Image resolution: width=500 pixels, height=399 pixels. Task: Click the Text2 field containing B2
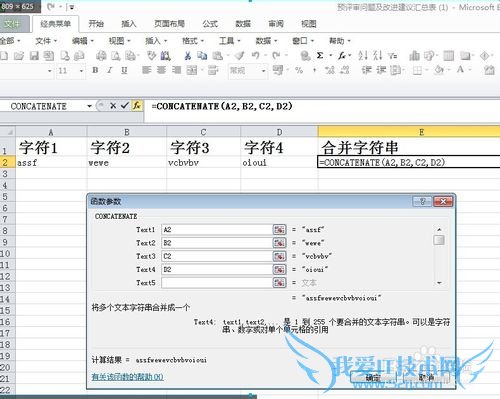coord(217,243)
